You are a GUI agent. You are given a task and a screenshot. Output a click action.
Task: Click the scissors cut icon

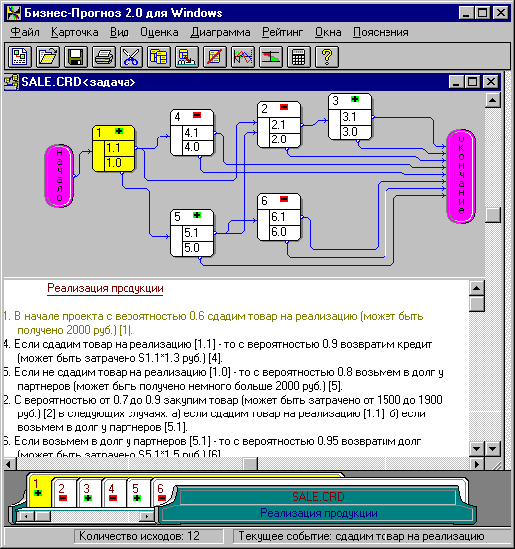click(x=131, y=56)
